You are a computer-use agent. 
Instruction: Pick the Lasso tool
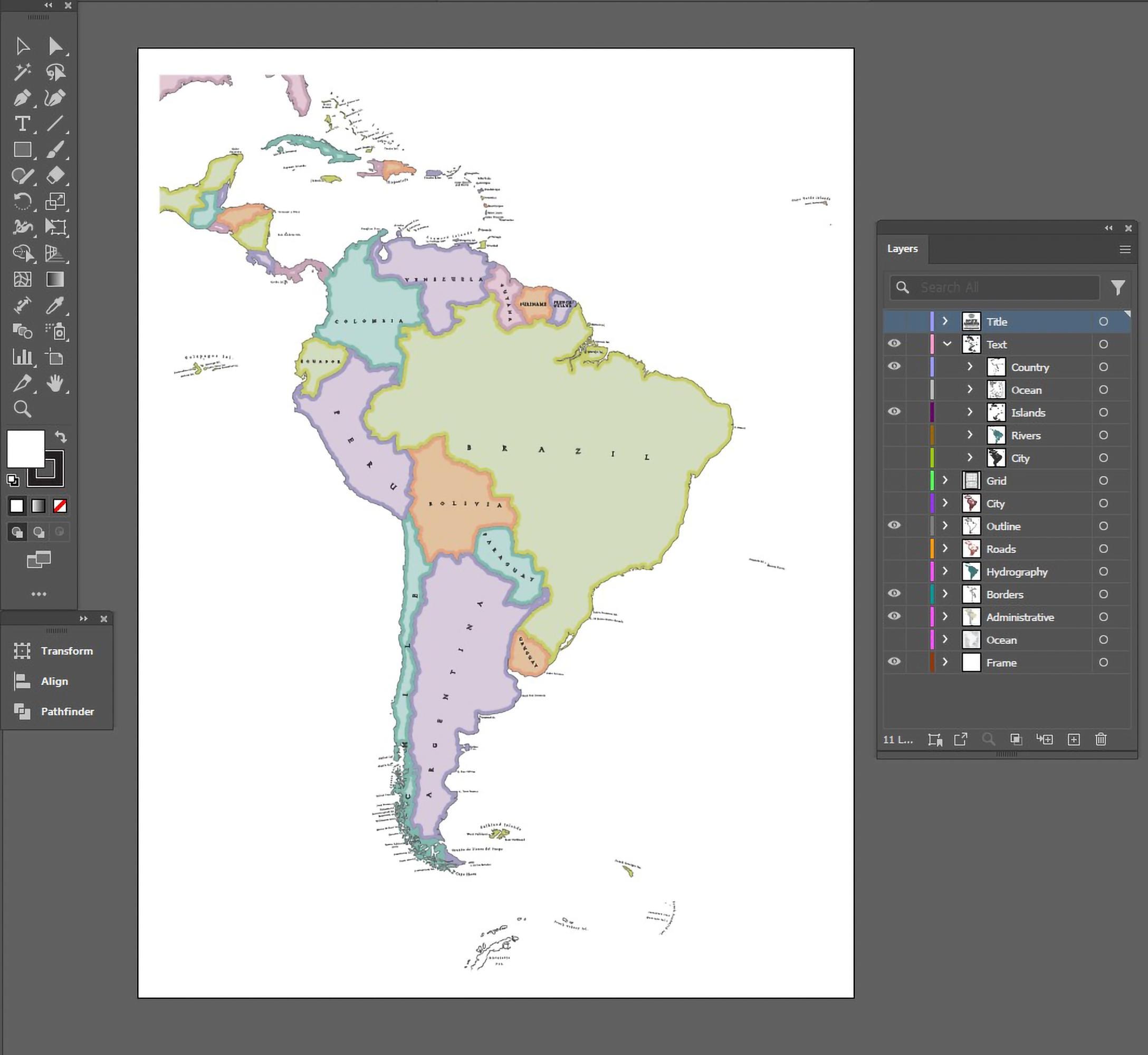(x=55, y=72)
